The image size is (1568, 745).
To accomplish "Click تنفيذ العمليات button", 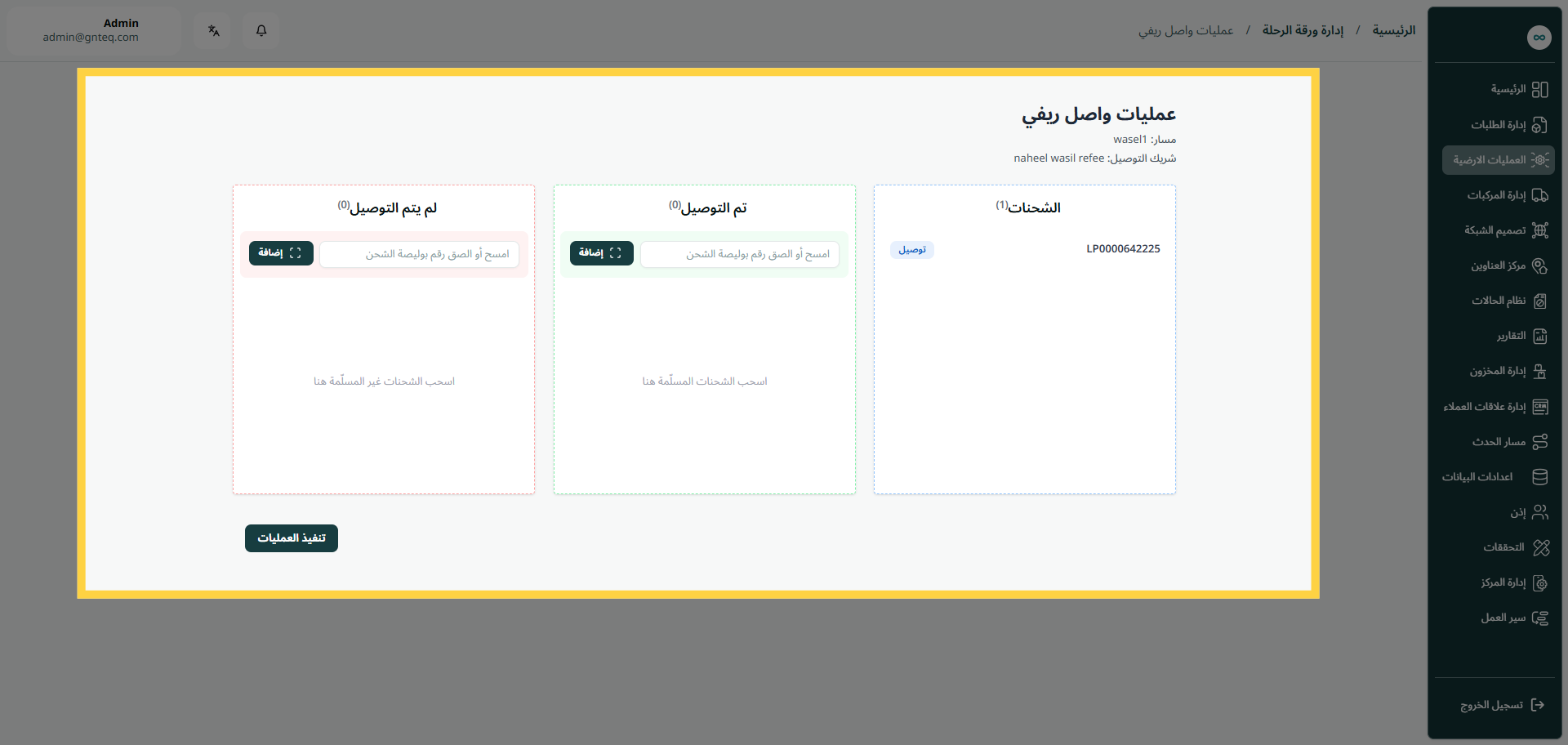I will 292,538.
